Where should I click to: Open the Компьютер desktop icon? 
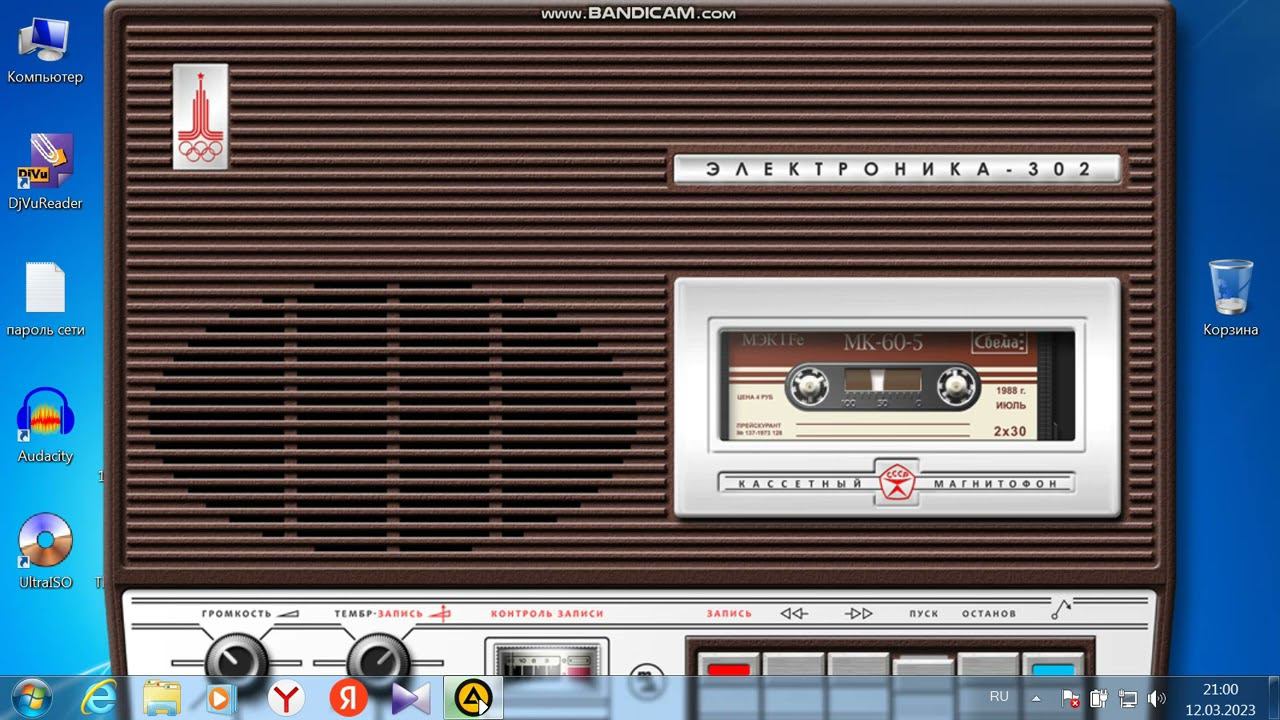(x=45, y=50)
